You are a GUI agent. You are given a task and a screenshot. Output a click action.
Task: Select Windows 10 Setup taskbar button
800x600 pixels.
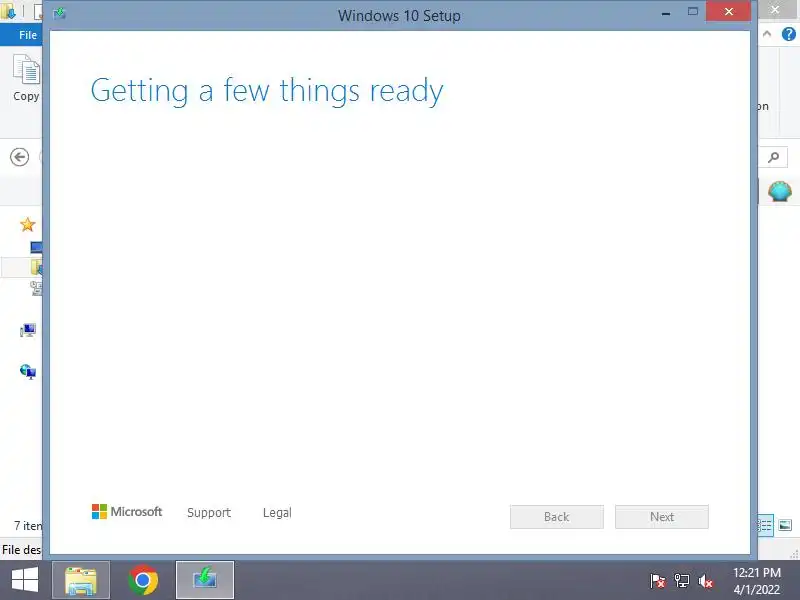(x=205, y=580)
